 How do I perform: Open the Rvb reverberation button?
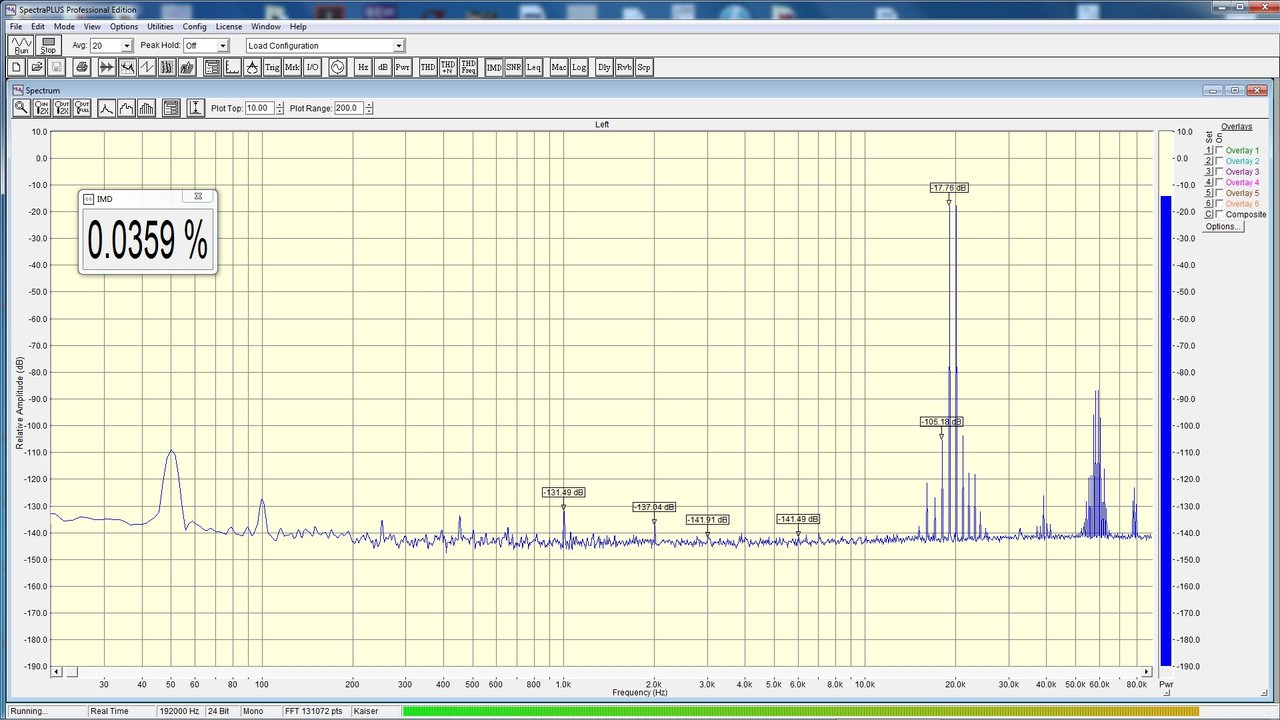624,67
